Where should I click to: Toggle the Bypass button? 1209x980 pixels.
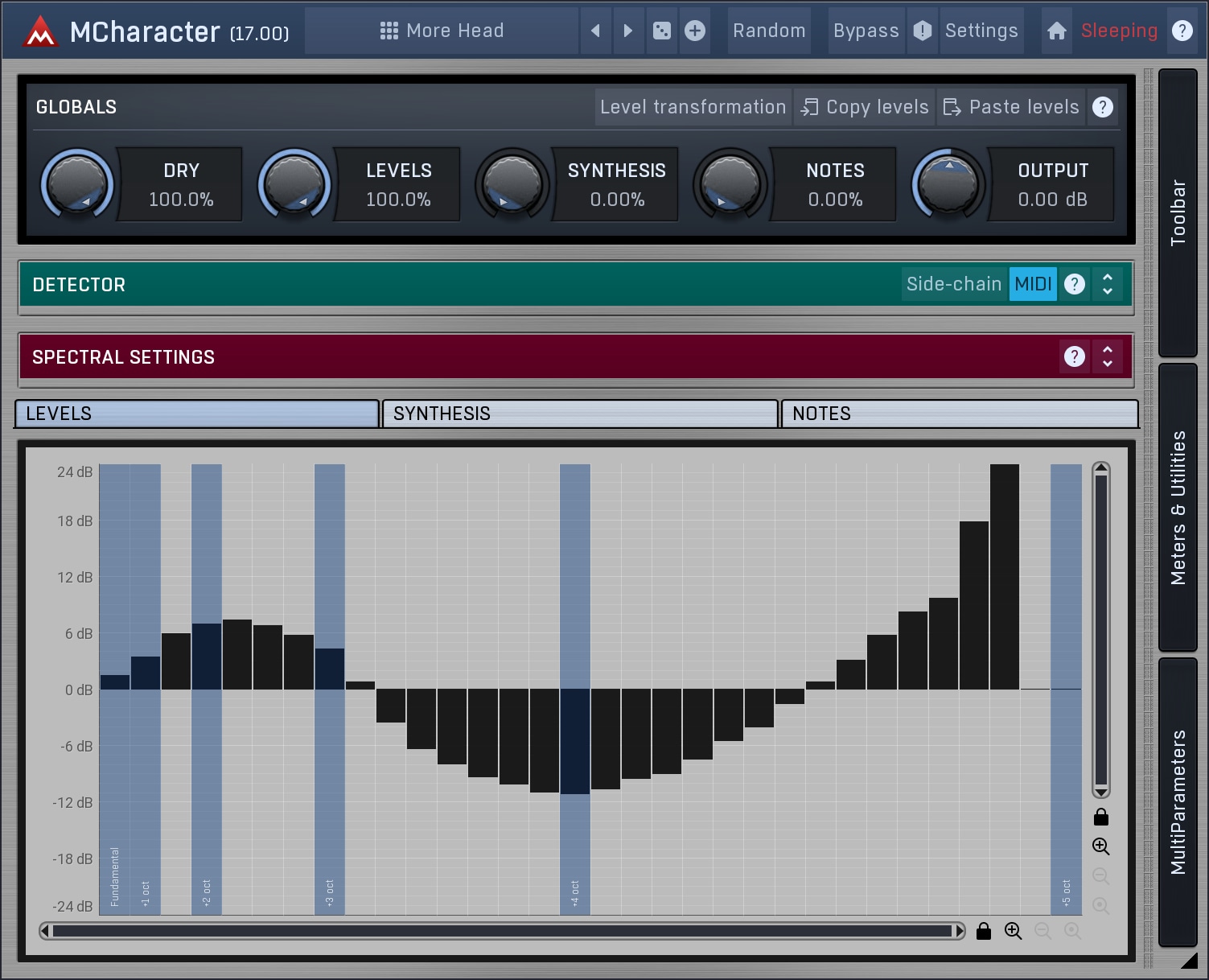click(x=866, y=31)
